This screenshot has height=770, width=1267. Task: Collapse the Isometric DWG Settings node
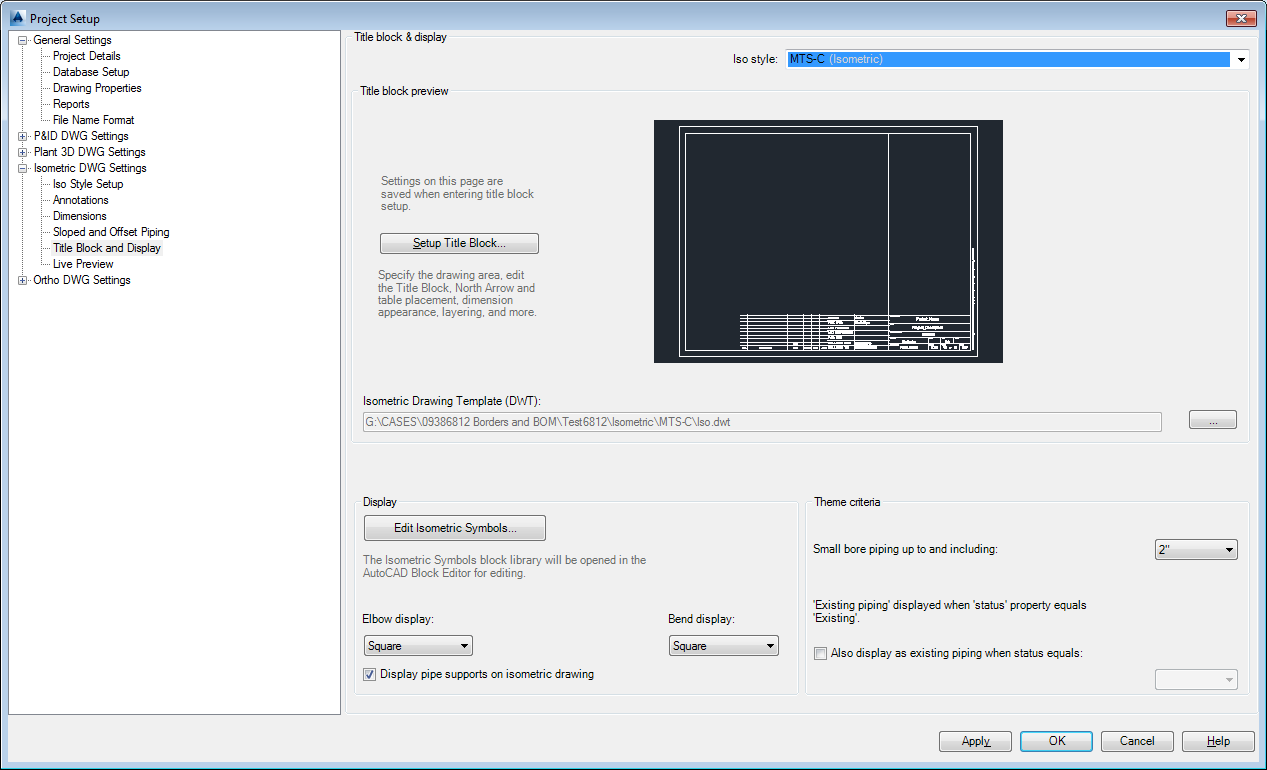point(22,167)
